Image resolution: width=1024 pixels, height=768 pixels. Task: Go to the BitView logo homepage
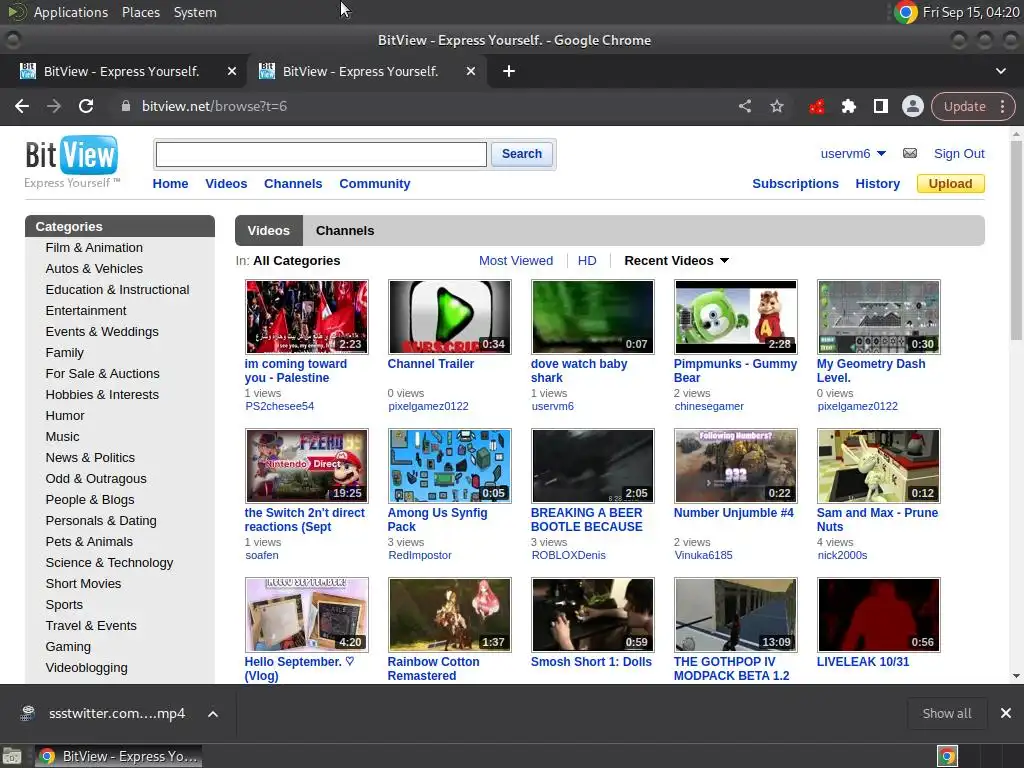pos(71,162)
